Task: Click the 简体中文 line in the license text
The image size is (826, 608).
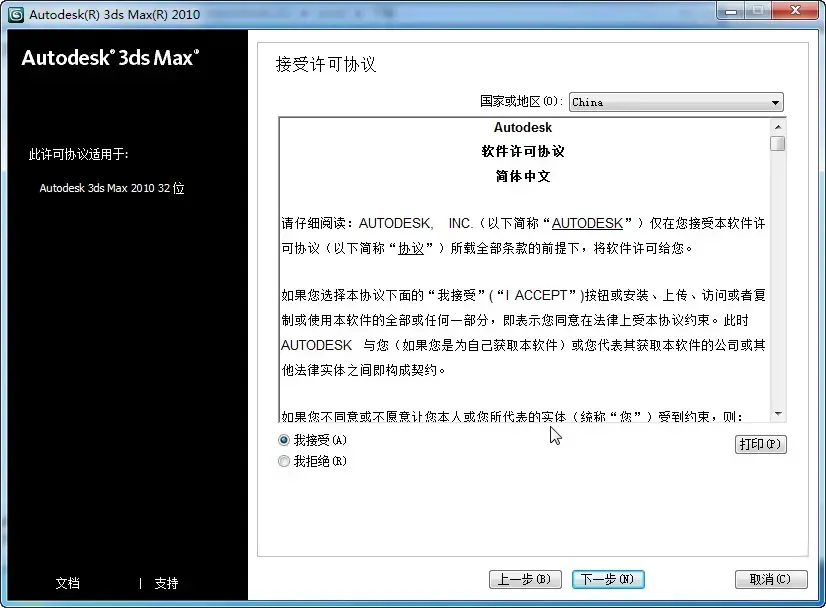Action: pyautogui.click(x=523, y=176)
